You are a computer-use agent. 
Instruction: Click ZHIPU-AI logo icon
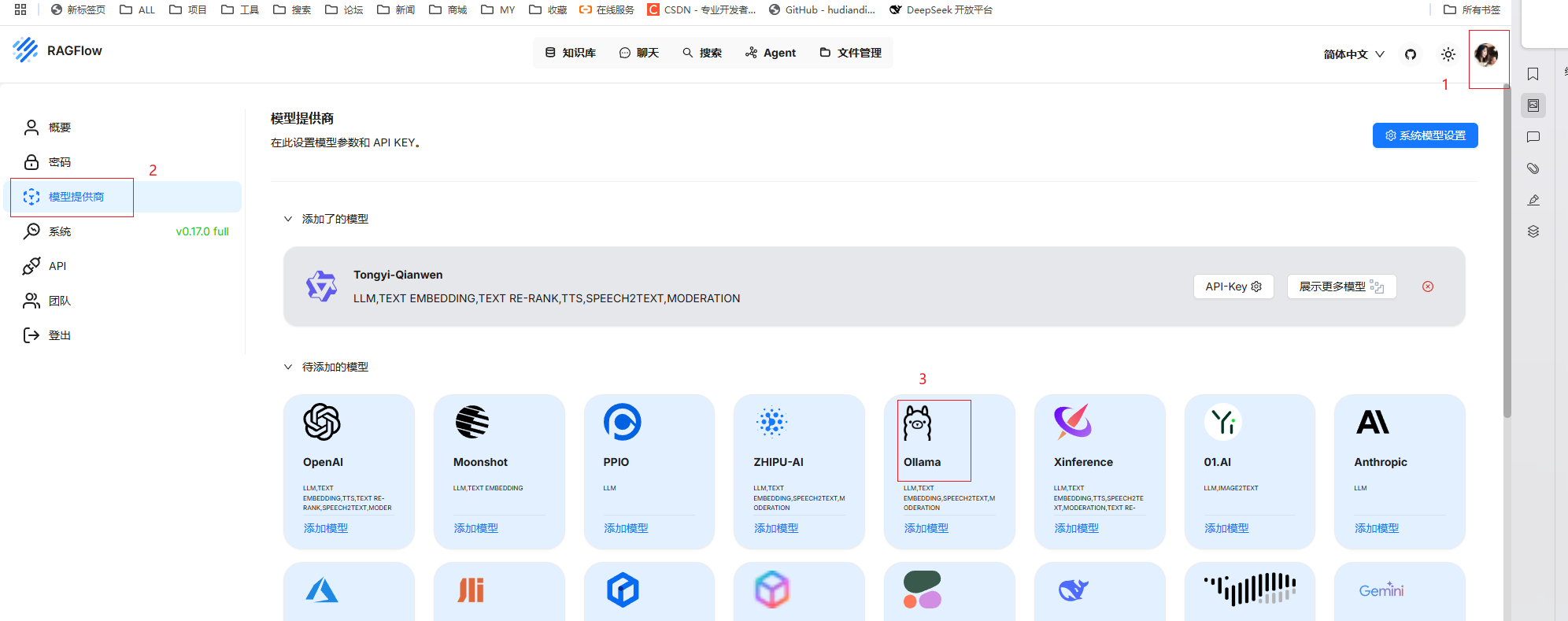point(772,422)
